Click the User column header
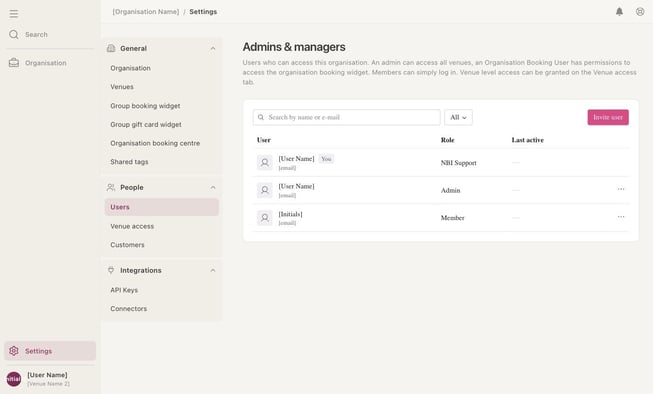Viewport: 653px width, 394px height. (264, 140)
